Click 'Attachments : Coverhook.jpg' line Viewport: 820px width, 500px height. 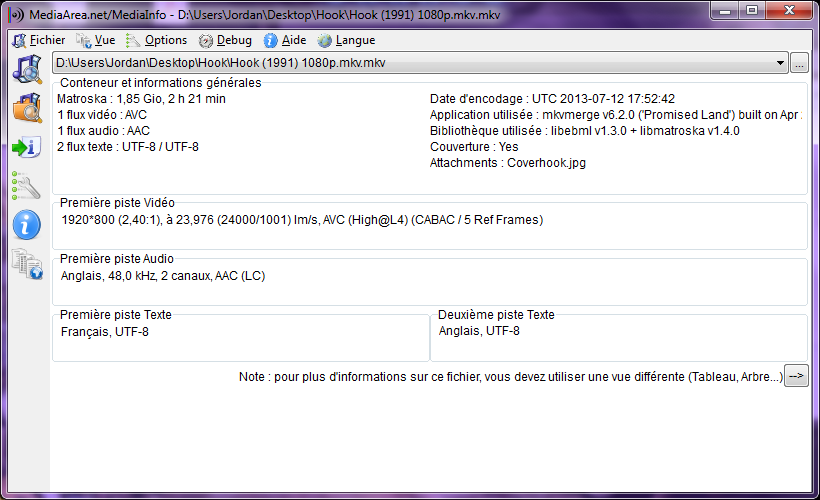click(508, 163)
